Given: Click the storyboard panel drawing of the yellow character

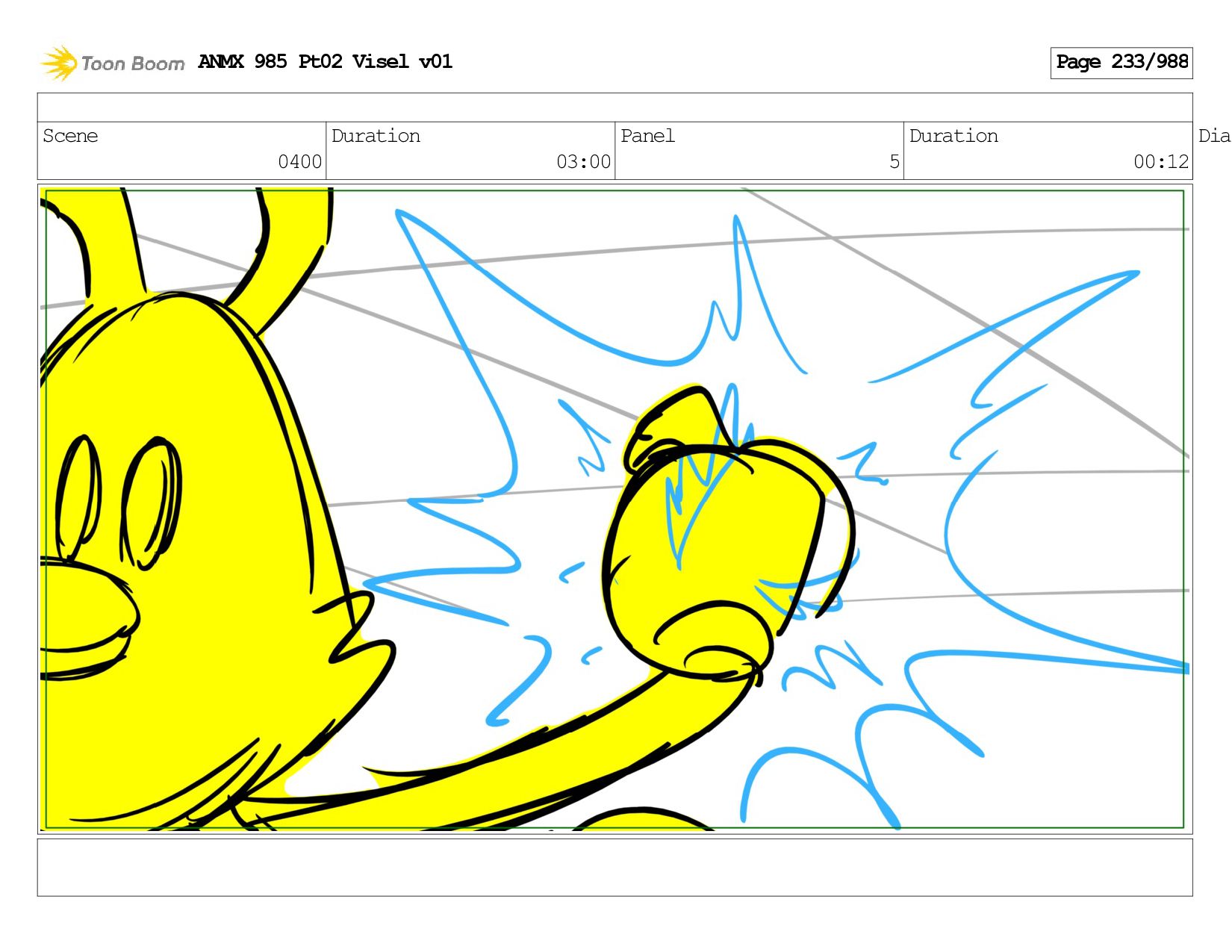Looking at the screenshot, I should 615,508.
